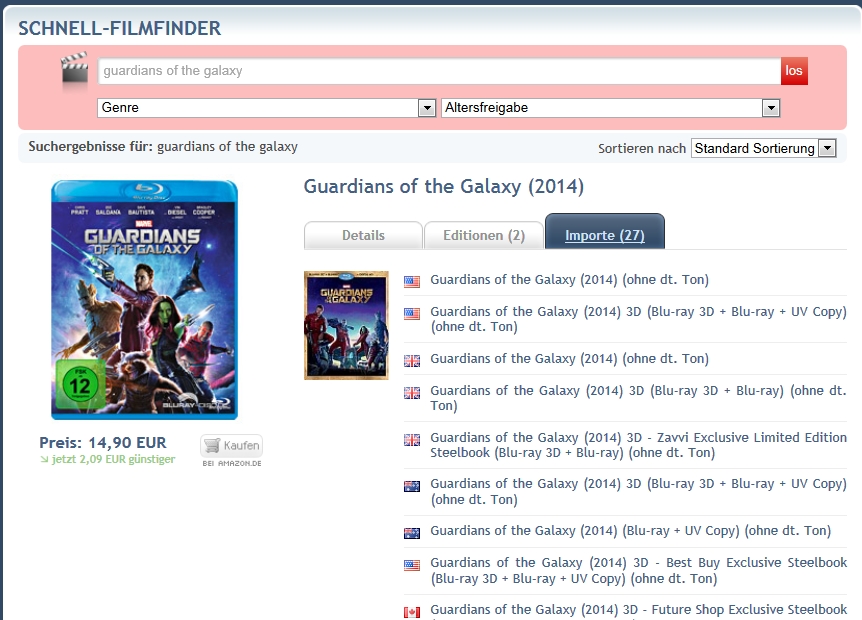862x620 pixels.
Task: Open Australian (Blu-ray + UV Copy) import
Action: pos(631,531)
